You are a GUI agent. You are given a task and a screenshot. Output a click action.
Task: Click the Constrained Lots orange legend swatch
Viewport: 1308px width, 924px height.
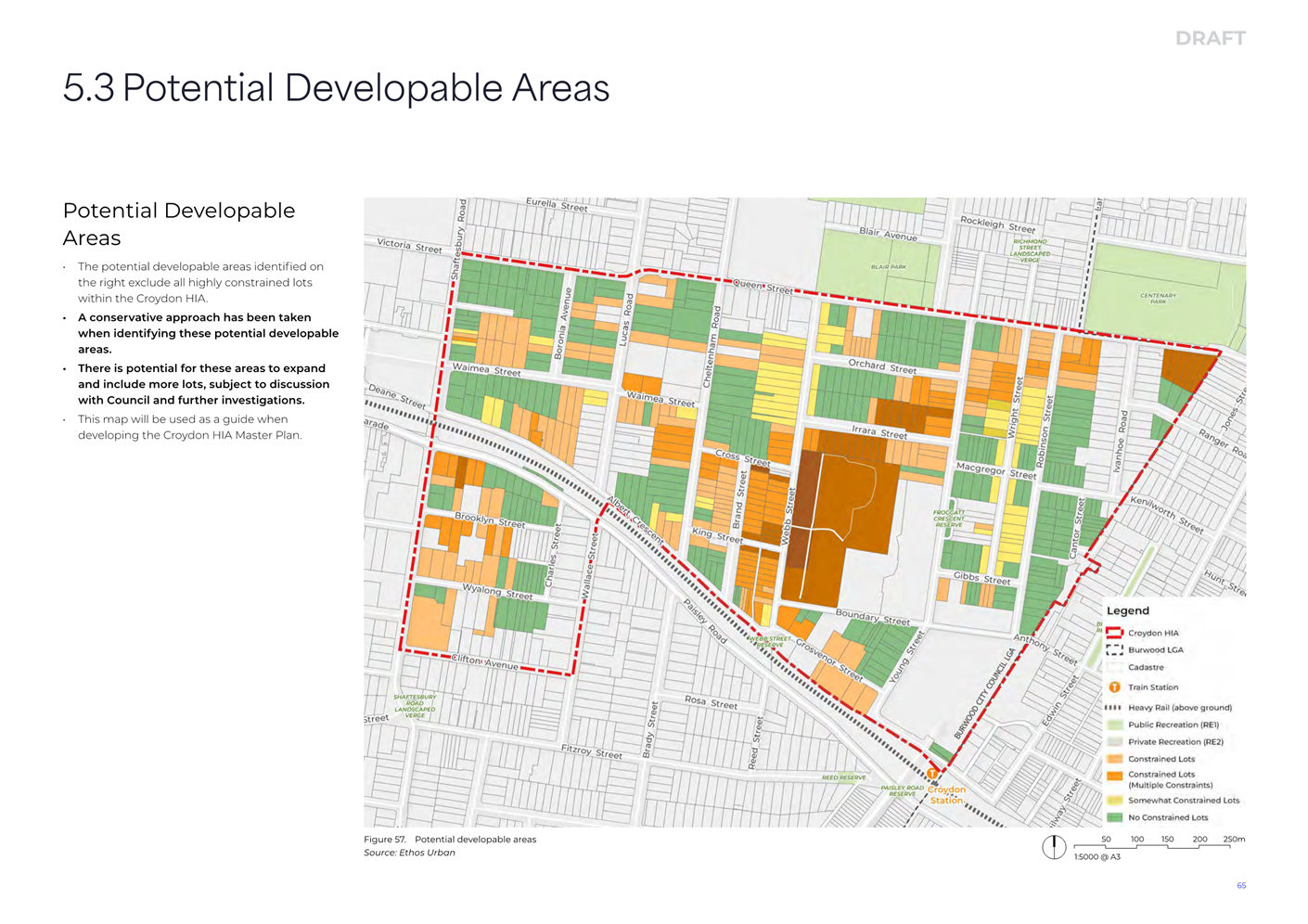point(1114,759)
